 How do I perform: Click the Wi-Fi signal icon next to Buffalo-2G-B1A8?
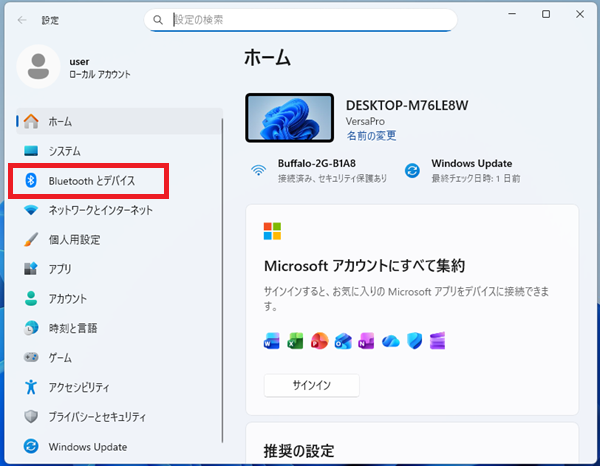click(x=259, y=170)
